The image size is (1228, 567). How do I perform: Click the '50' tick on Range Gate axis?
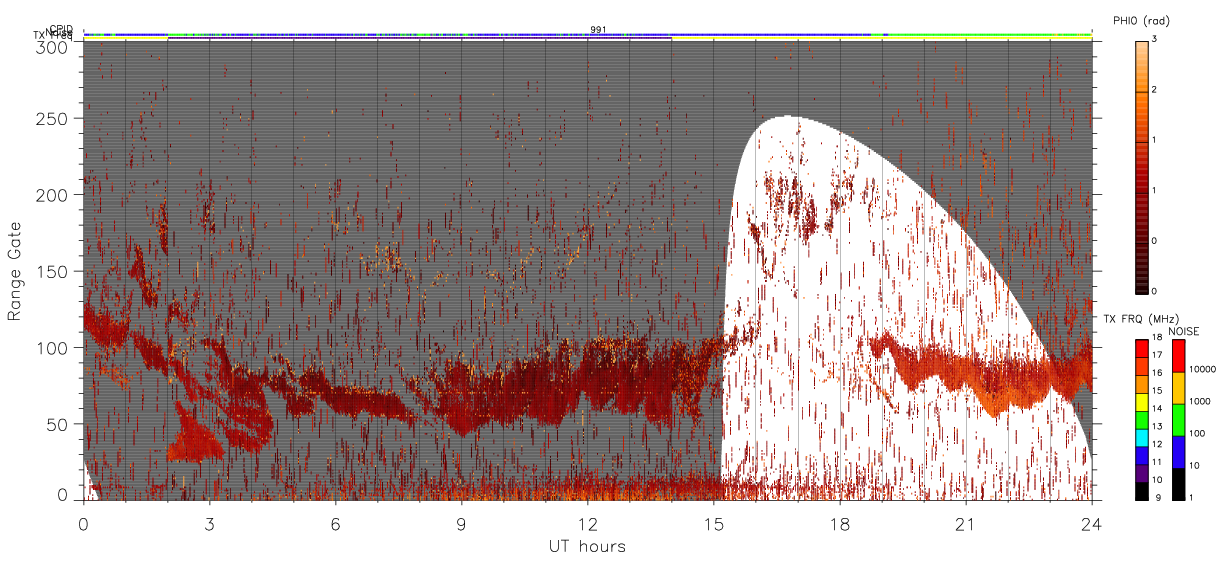coord(59,424)
